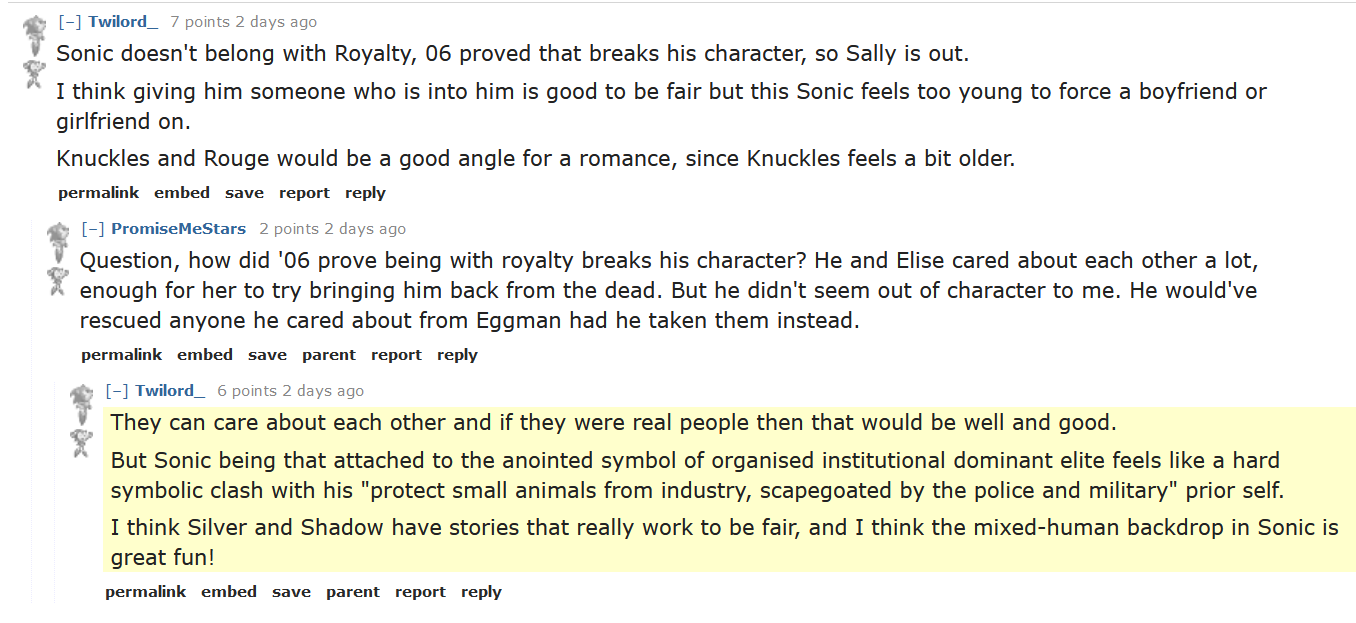Viewport: 1356px width, 623px height.
Task: Reply to the top Twilord_ comment
Action: (365, 193)
